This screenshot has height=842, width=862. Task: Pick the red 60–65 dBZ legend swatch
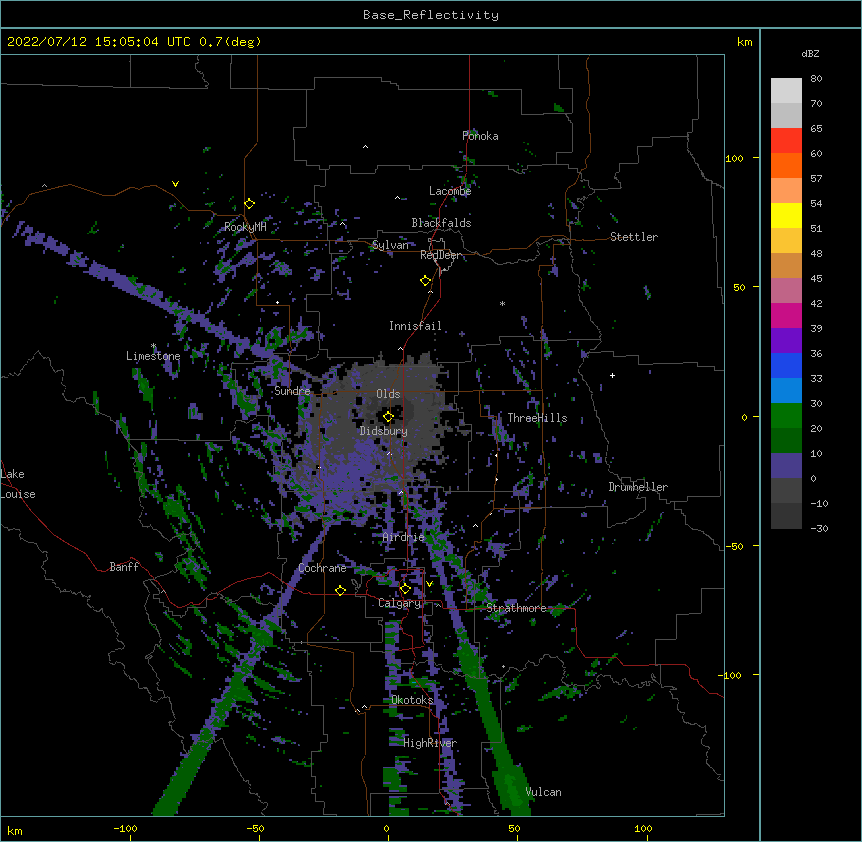click(786, 141)
